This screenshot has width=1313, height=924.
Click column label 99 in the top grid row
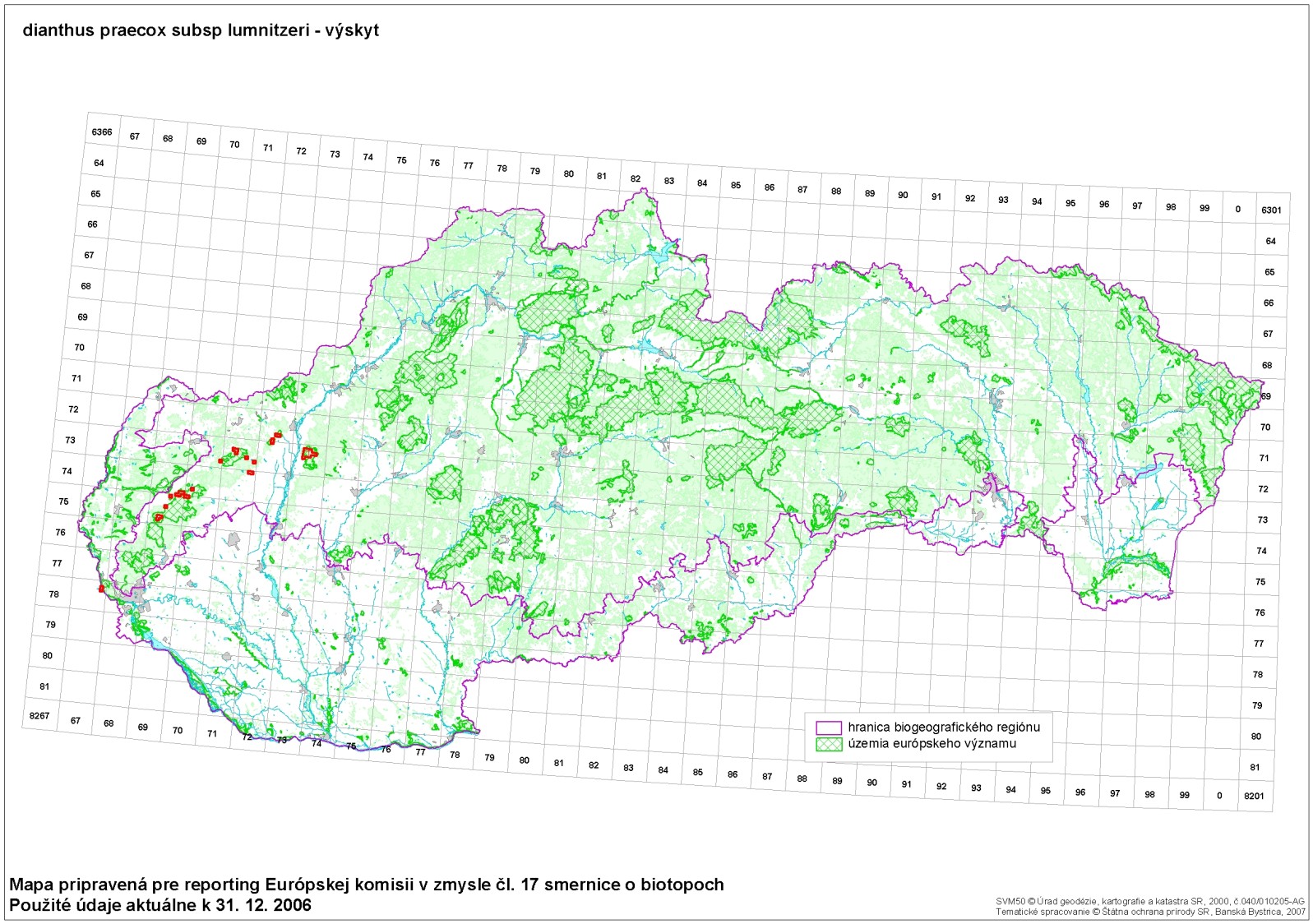1204,208
